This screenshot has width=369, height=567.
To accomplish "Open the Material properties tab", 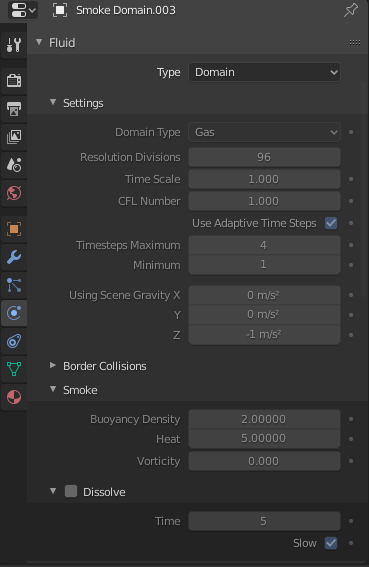I will (14, 397).
